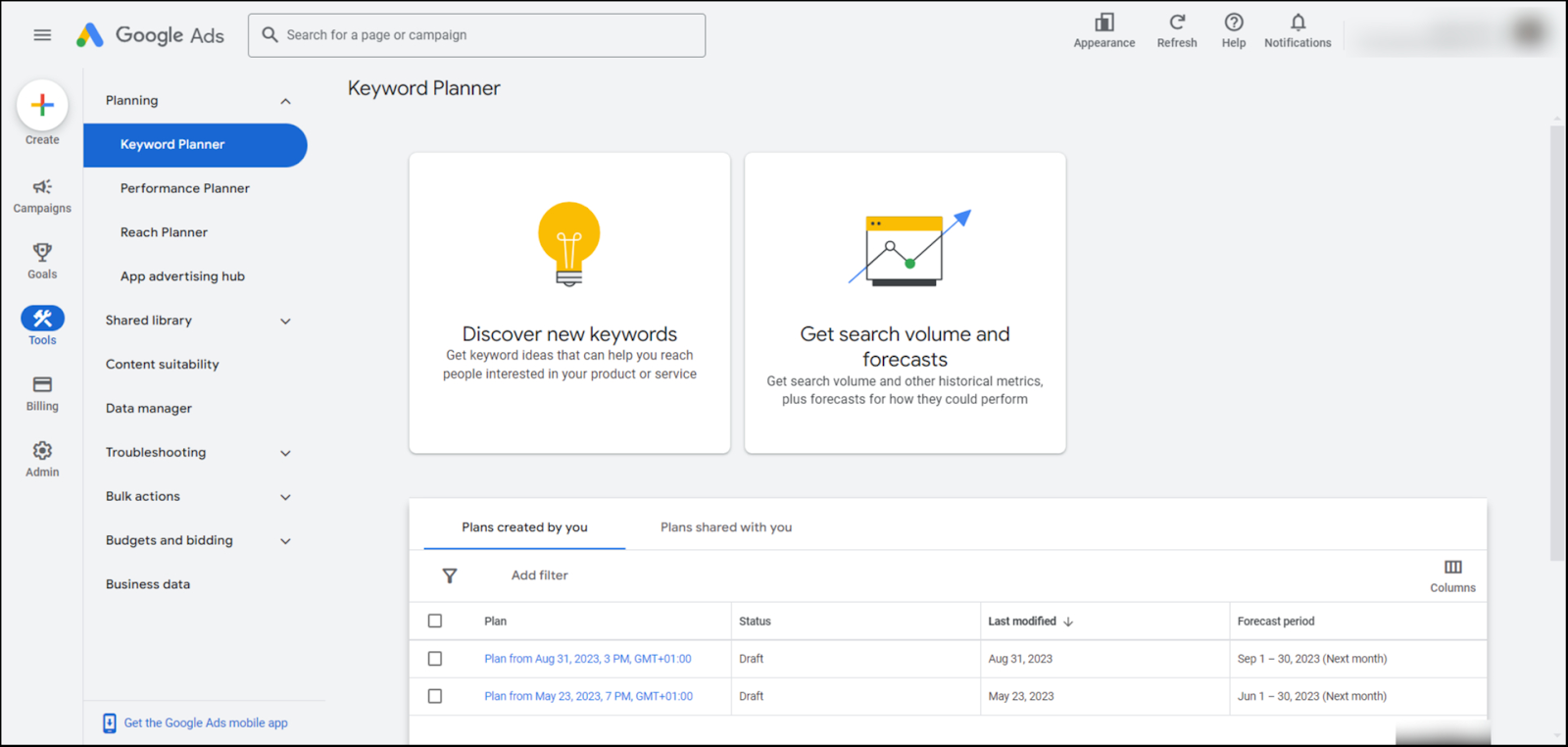The image size is (1568, 747).
Task: Open Business data
Action: click(148, 584)
